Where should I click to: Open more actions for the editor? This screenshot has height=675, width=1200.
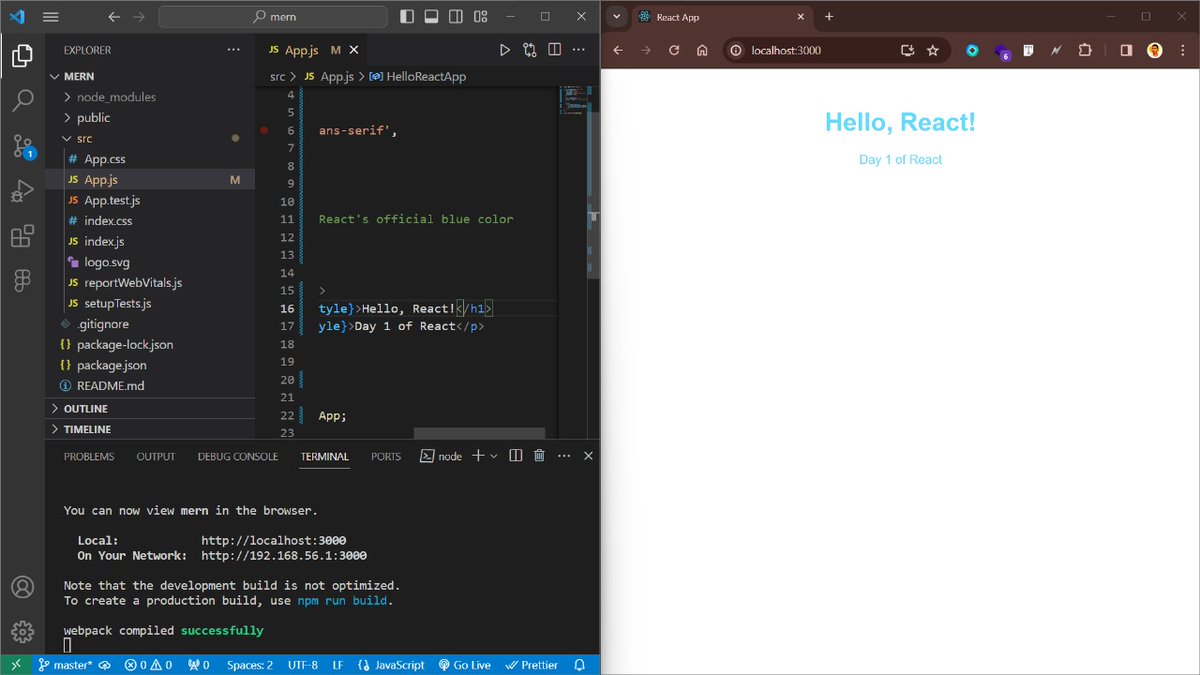pyautogui.click(x=579, y=50)
